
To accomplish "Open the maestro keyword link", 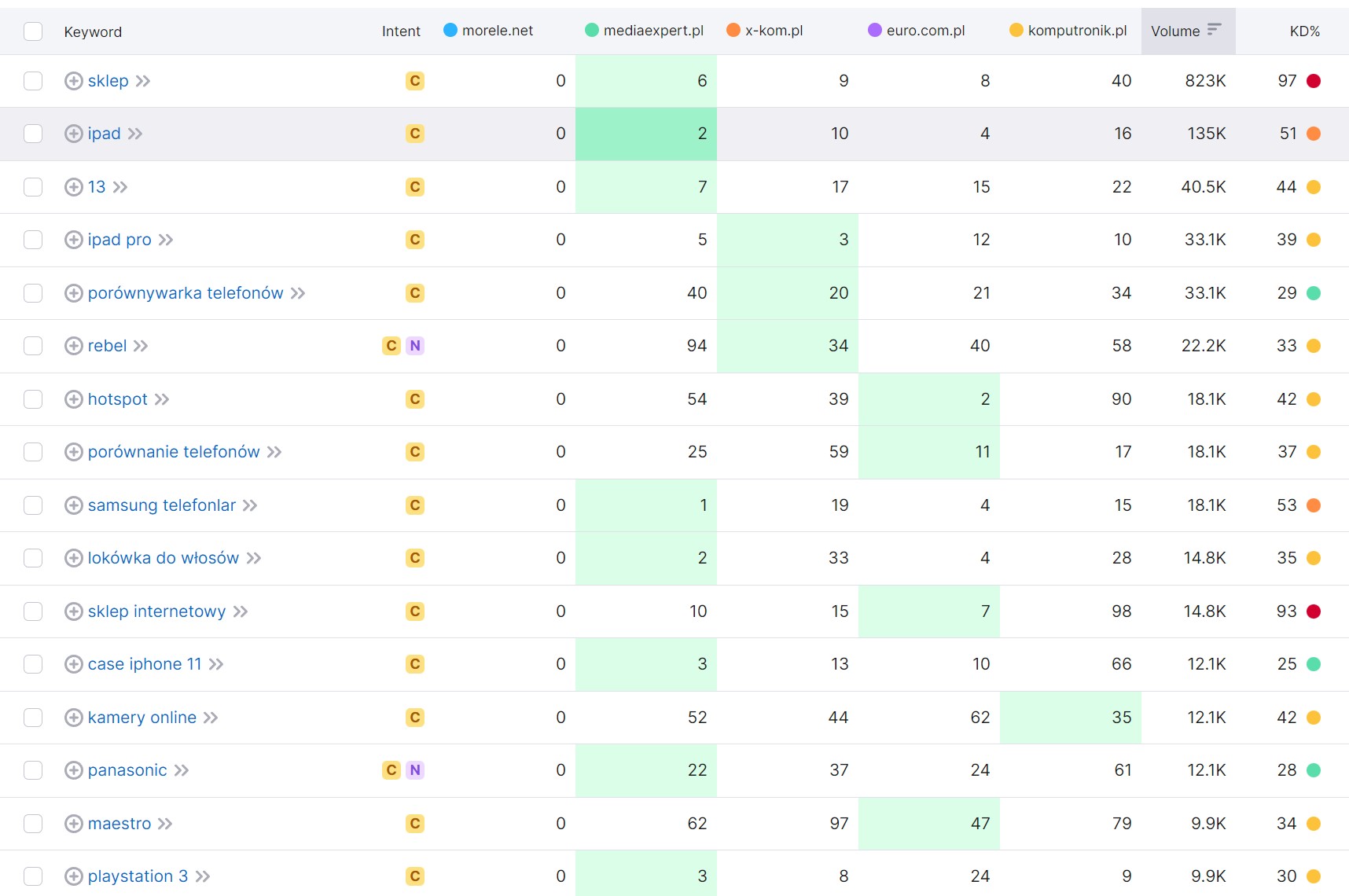I will tap(119, 824).
